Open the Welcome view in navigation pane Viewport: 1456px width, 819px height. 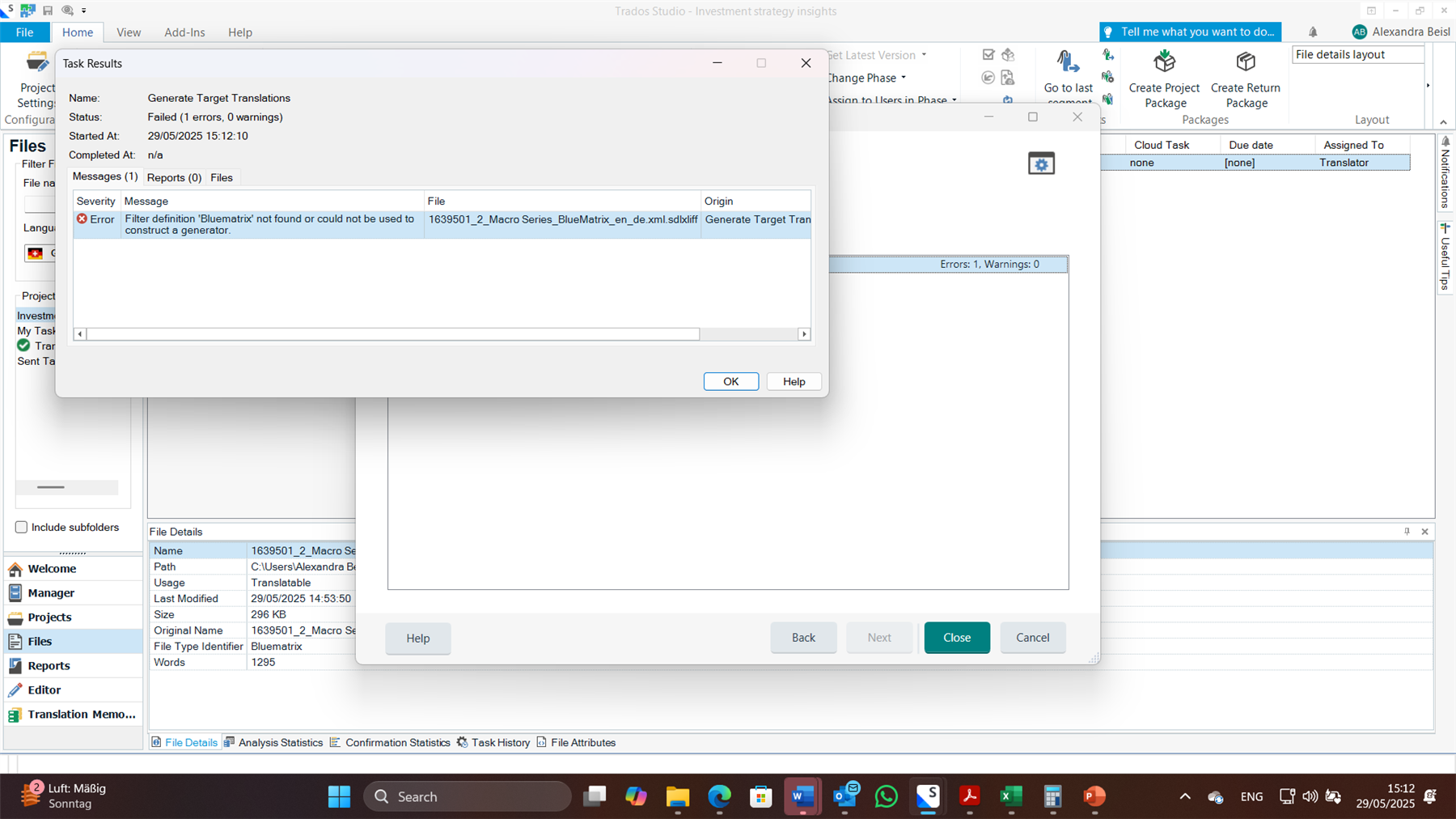coord(73,569)
